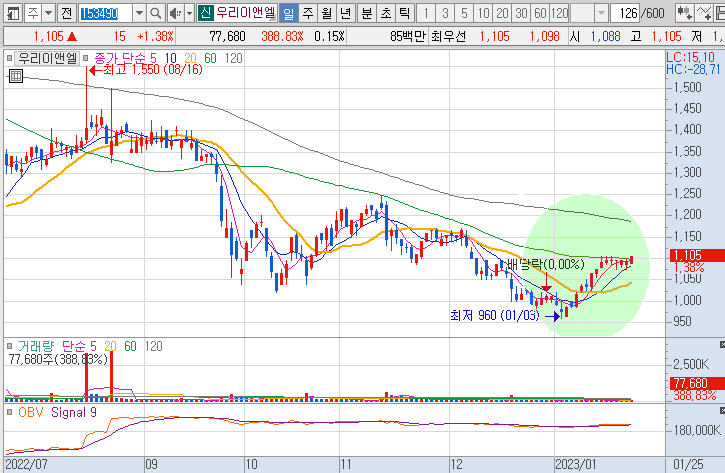The image size is (725, 473).
Task: Click the 배당락(0.00%) annotation
Action: tap(546, 264)
